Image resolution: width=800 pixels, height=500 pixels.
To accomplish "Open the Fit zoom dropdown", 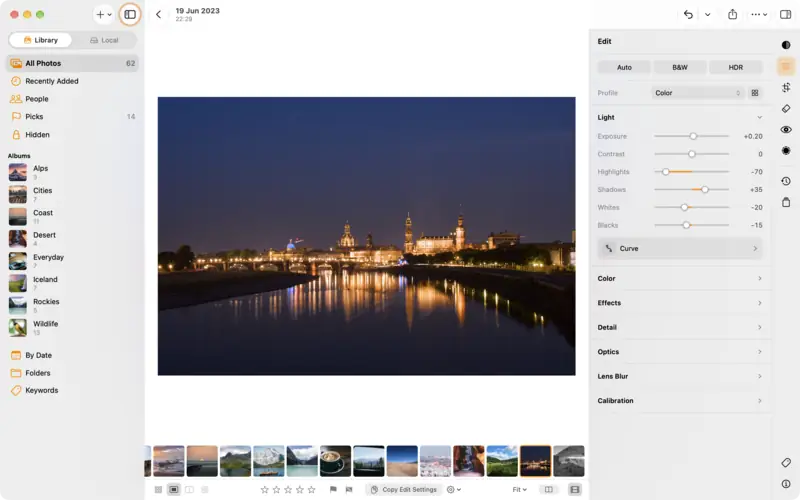I will (519, 489).
